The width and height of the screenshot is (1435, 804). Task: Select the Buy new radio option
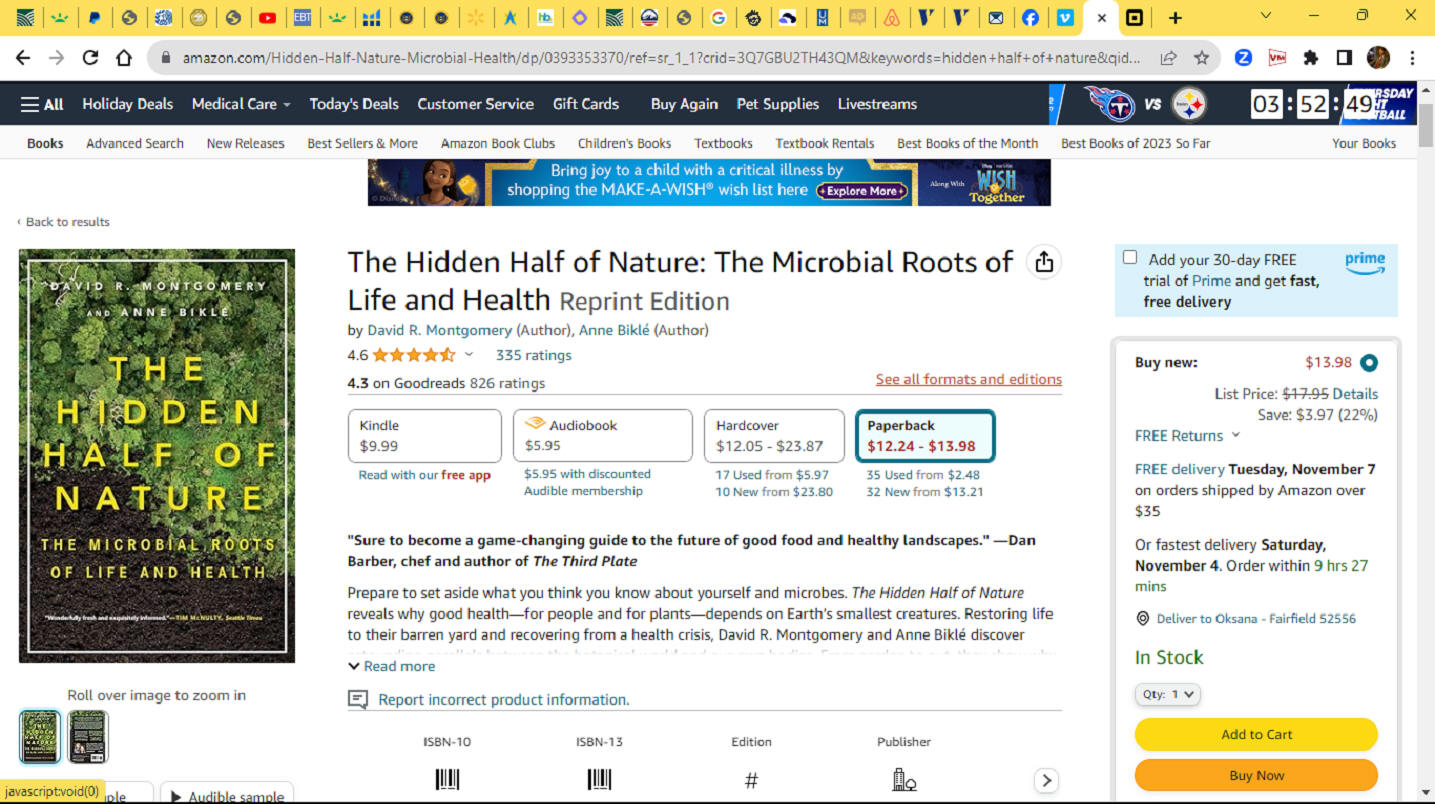1368,363
